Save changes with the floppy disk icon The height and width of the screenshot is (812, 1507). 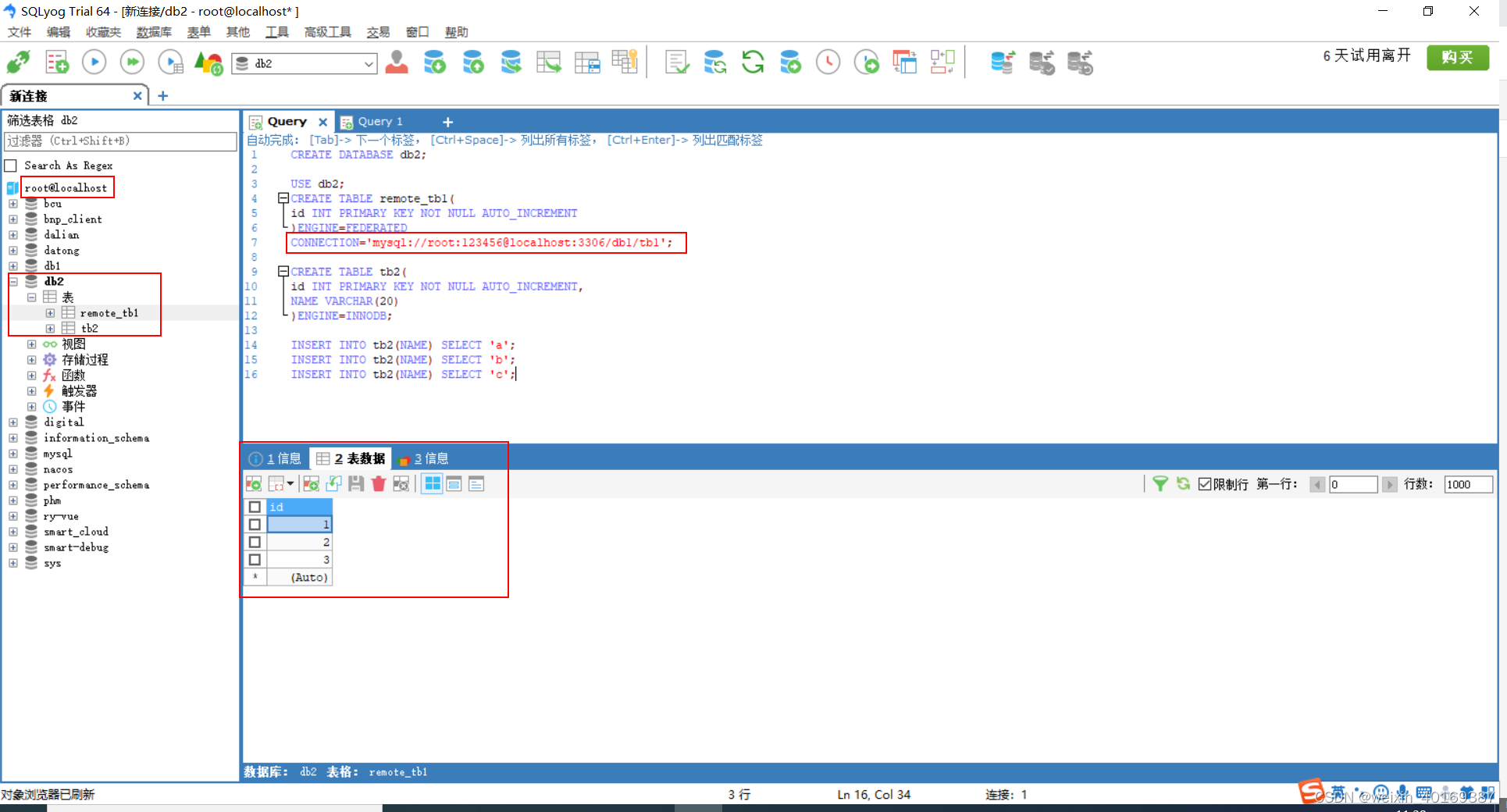(x=356, y=484)
